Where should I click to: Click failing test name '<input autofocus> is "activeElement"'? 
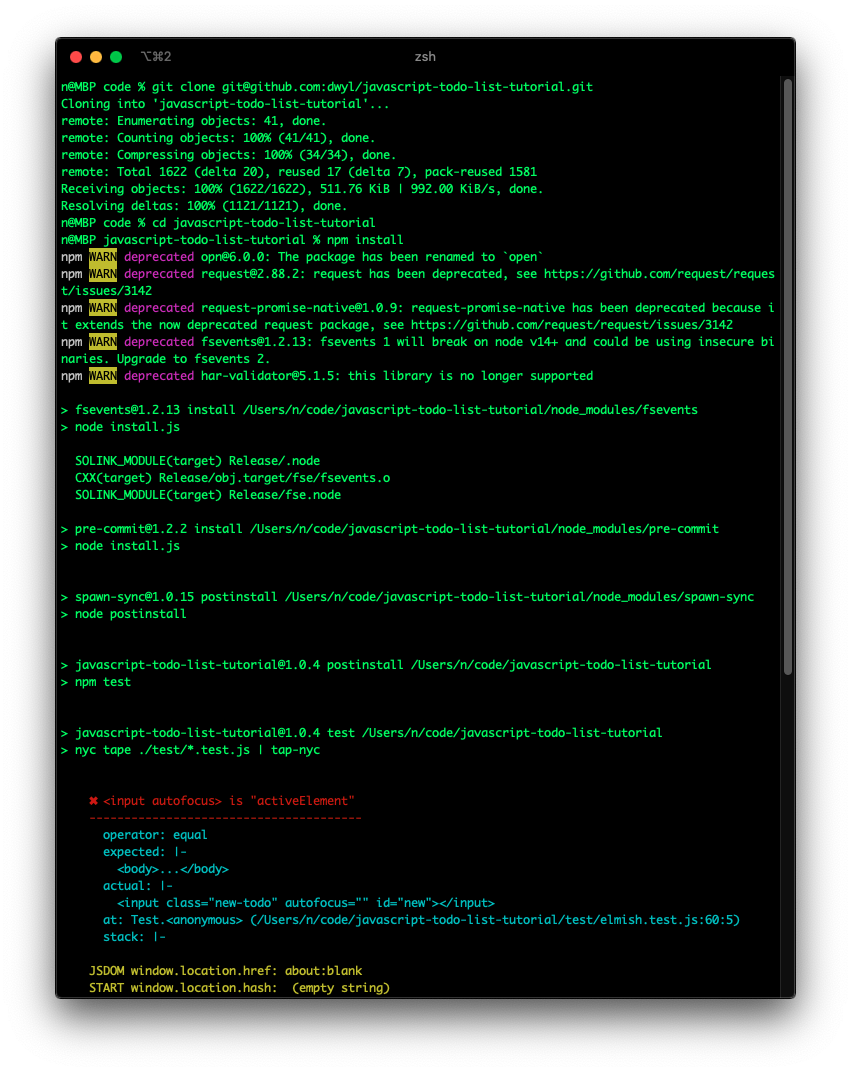click(x=229, y=801)
